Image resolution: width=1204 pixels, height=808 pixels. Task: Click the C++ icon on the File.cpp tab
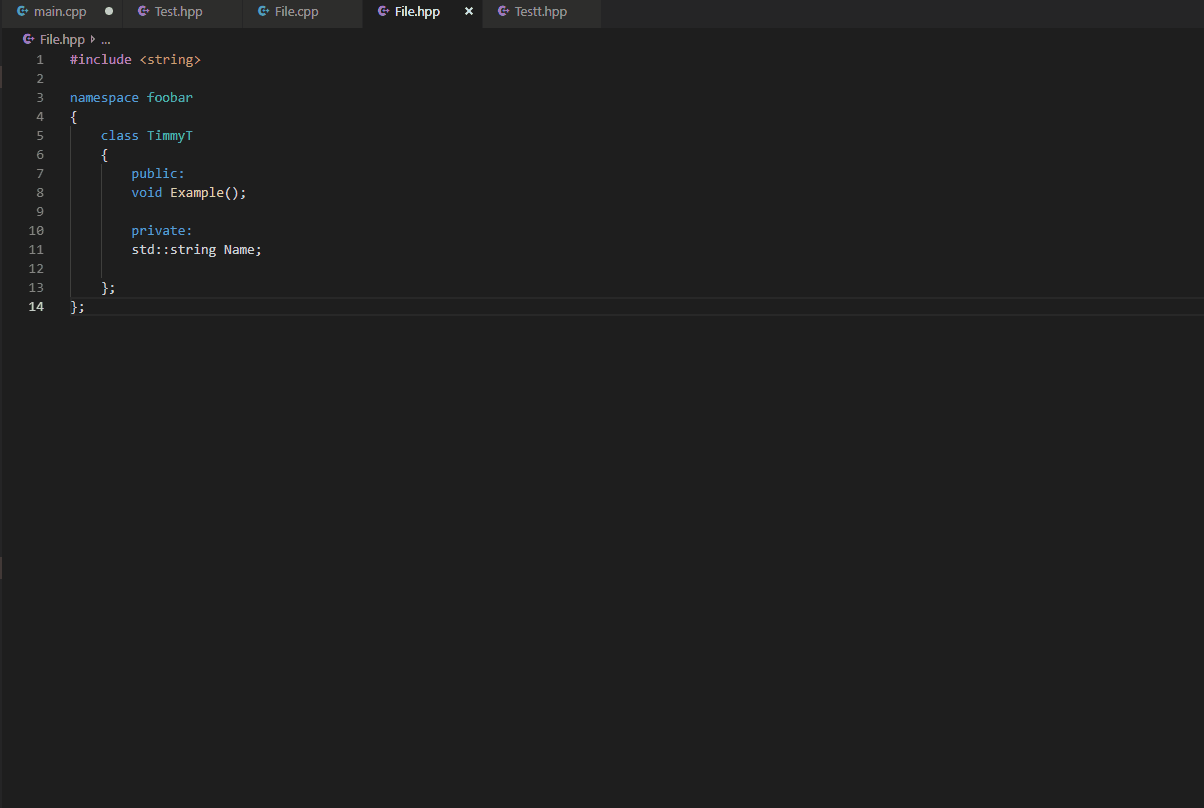click(x=262, y=12)
